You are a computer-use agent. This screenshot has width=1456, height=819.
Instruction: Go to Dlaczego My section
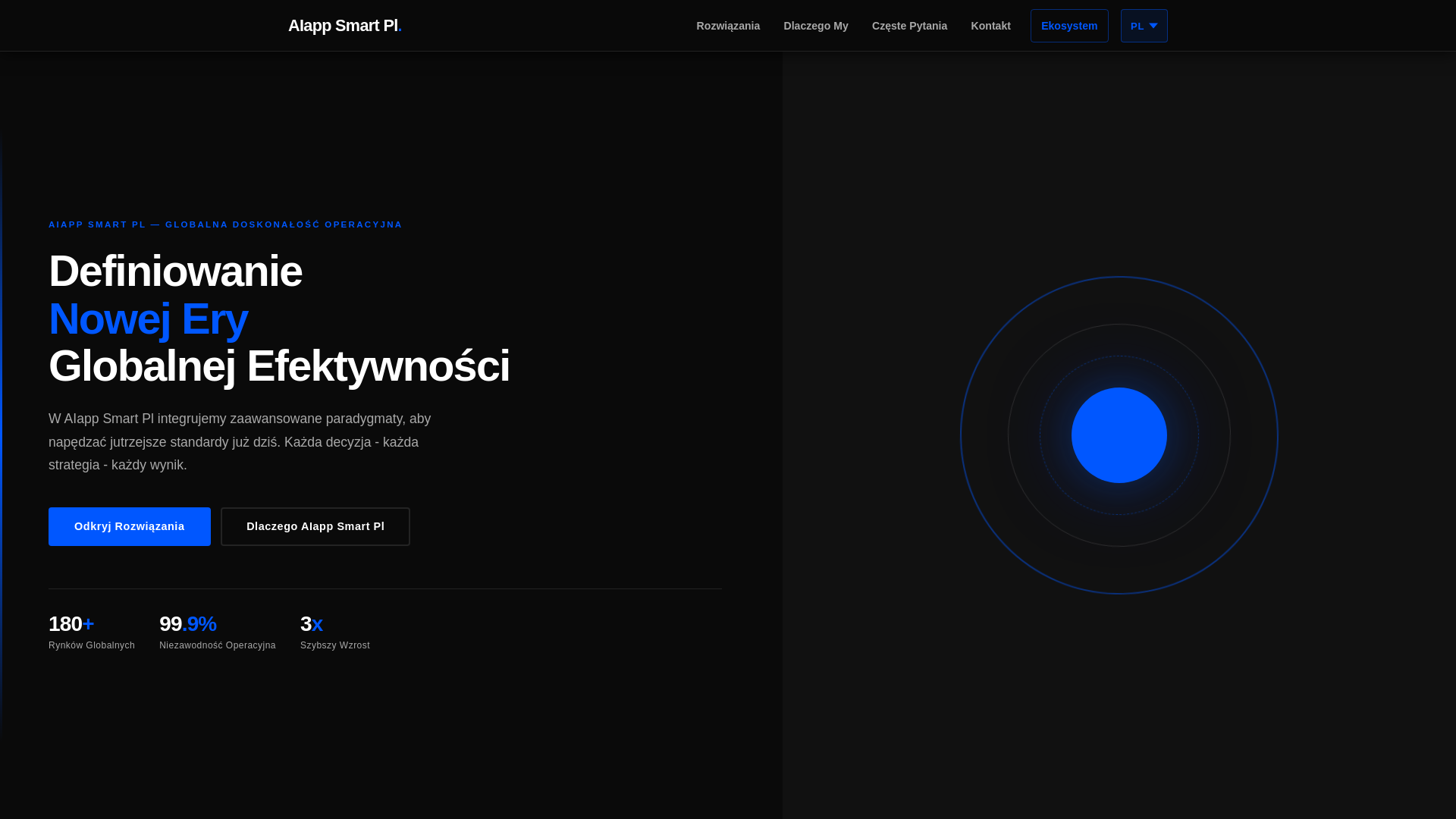click(816, 26)
